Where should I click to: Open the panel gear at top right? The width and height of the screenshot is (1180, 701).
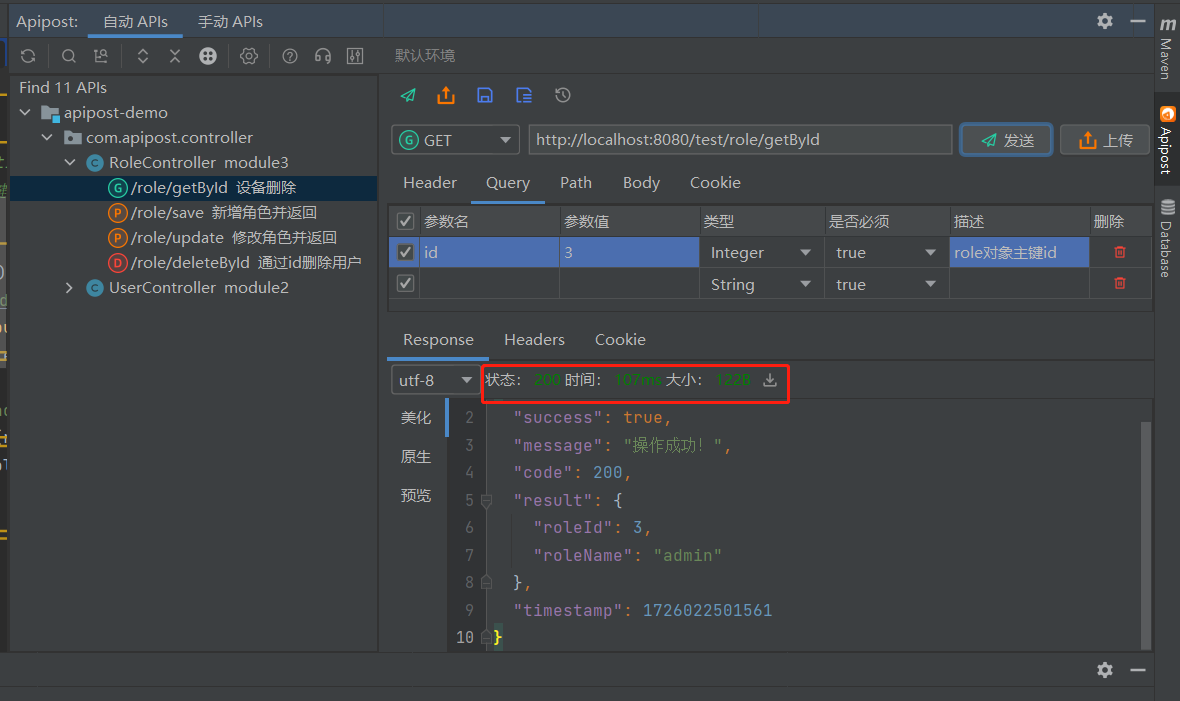[1105, 21]
